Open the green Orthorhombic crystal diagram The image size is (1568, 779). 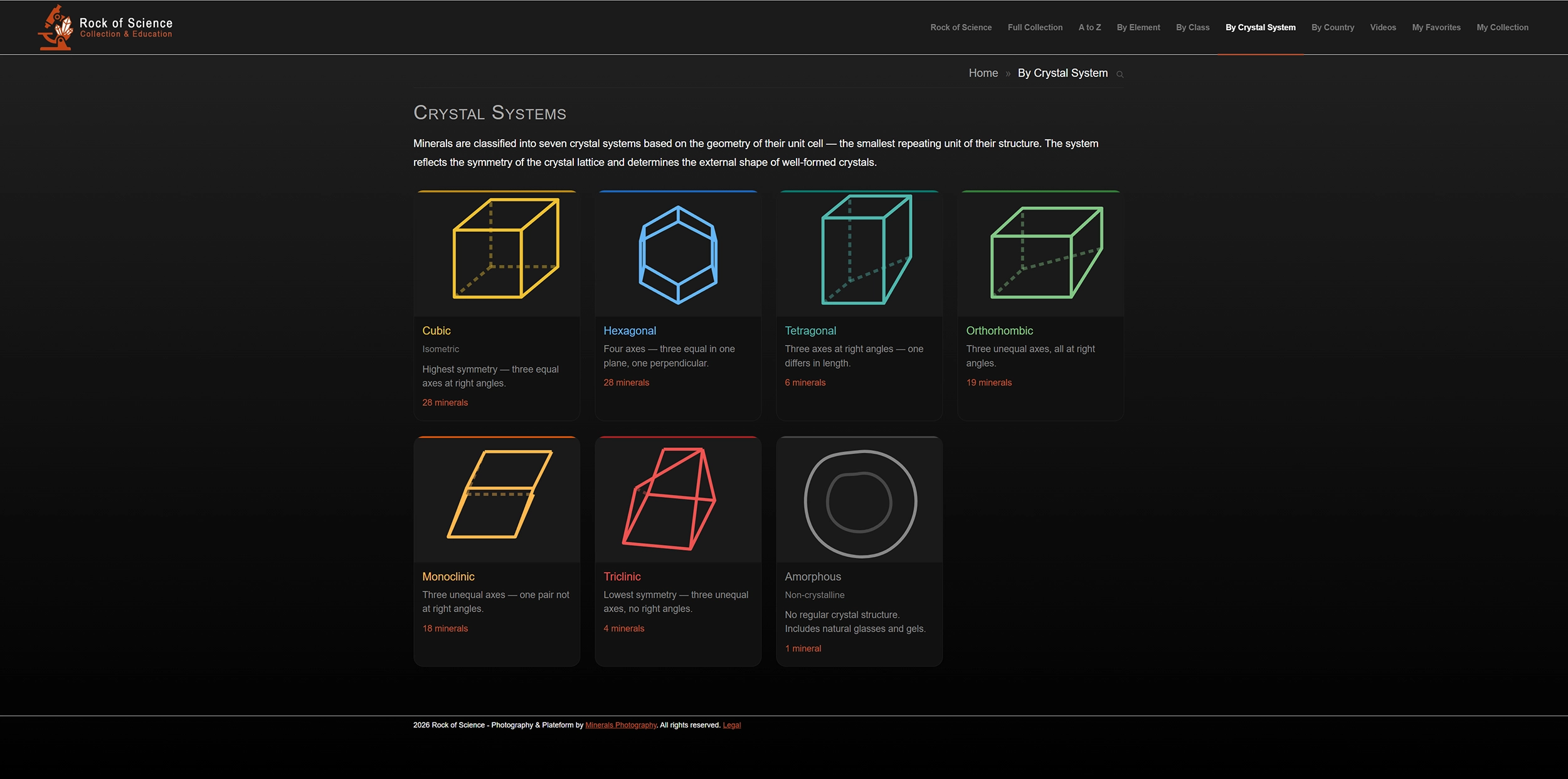pos(1047,252)
